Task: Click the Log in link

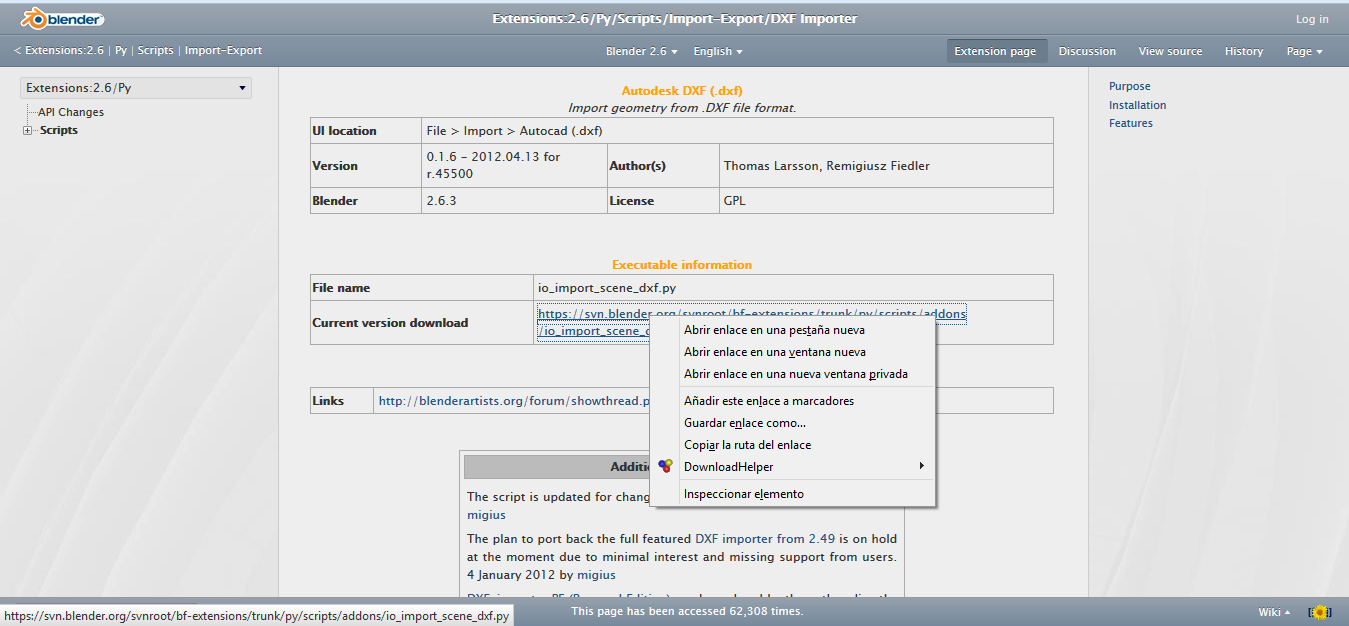Action: pyautogui.click(x=1312, y=19)
